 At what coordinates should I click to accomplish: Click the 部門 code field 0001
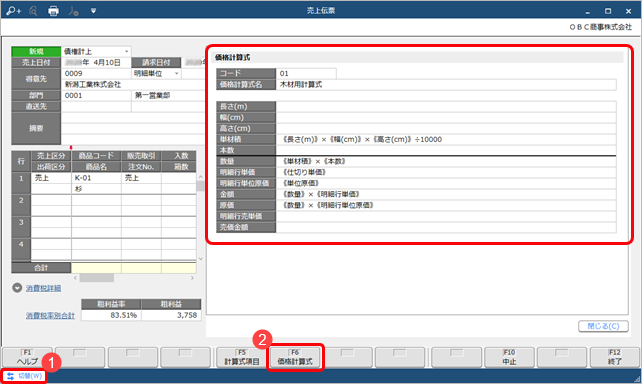click(96, 95)
